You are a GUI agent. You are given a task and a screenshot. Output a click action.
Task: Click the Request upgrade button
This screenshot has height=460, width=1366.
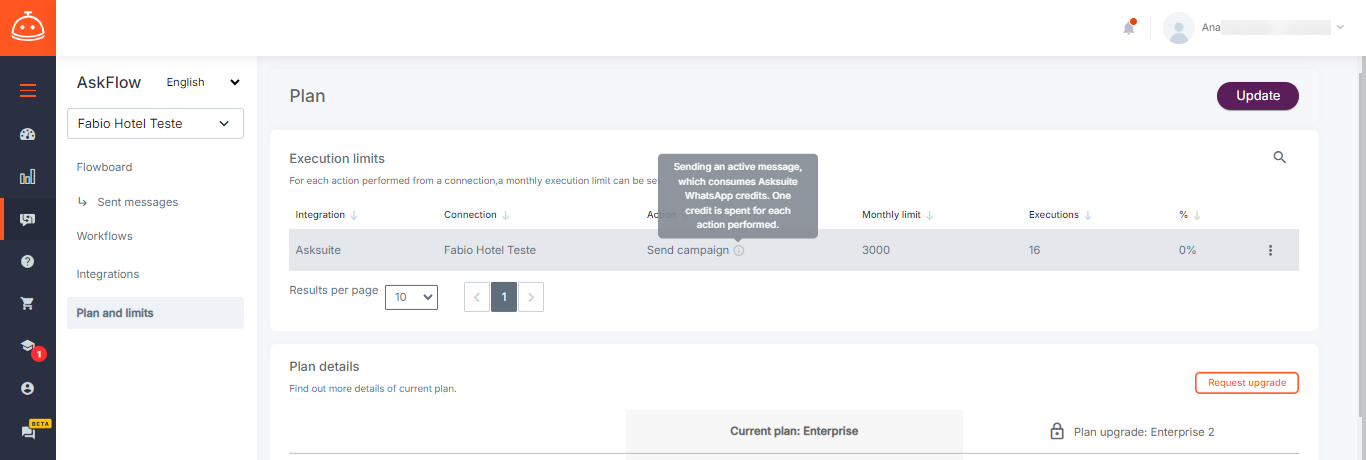[x=1247, y=383]
